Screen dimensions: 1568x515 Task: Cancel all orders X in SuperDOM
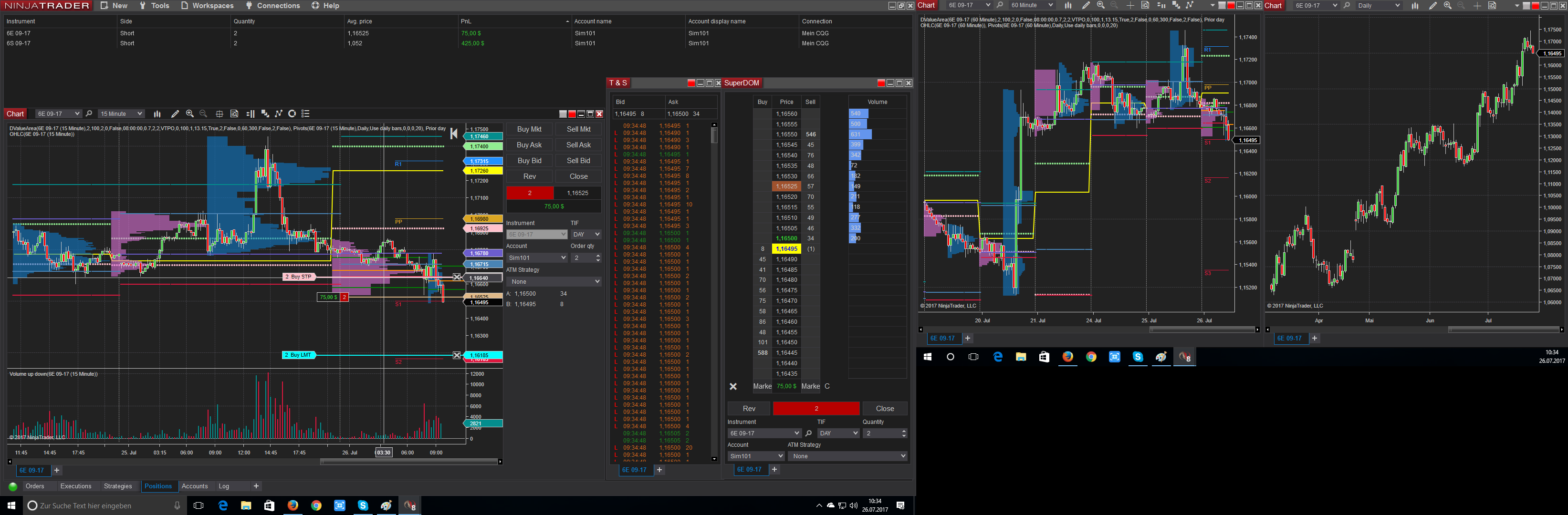click(733, 387)
